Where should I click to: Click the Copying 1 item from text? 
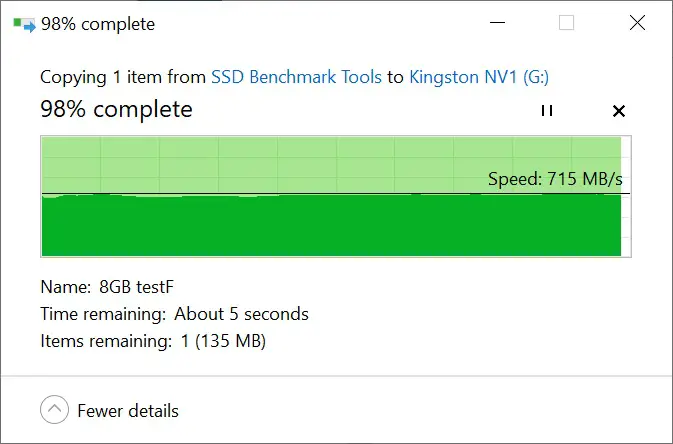pyautogui.click(x=123, y=77)
